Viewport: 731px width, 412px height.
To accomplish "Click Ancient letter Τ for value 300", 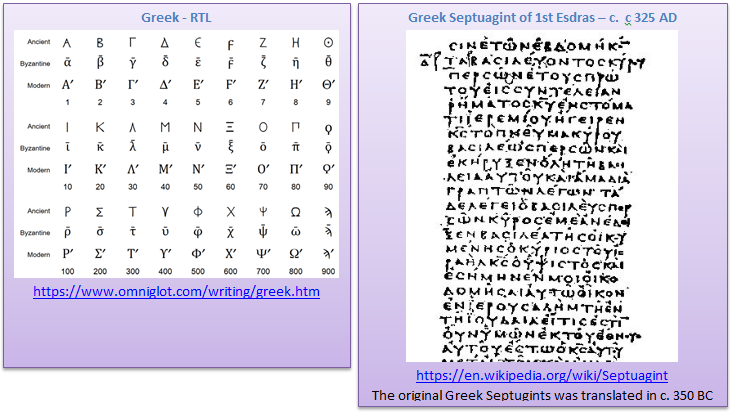I will click(132, 212).
